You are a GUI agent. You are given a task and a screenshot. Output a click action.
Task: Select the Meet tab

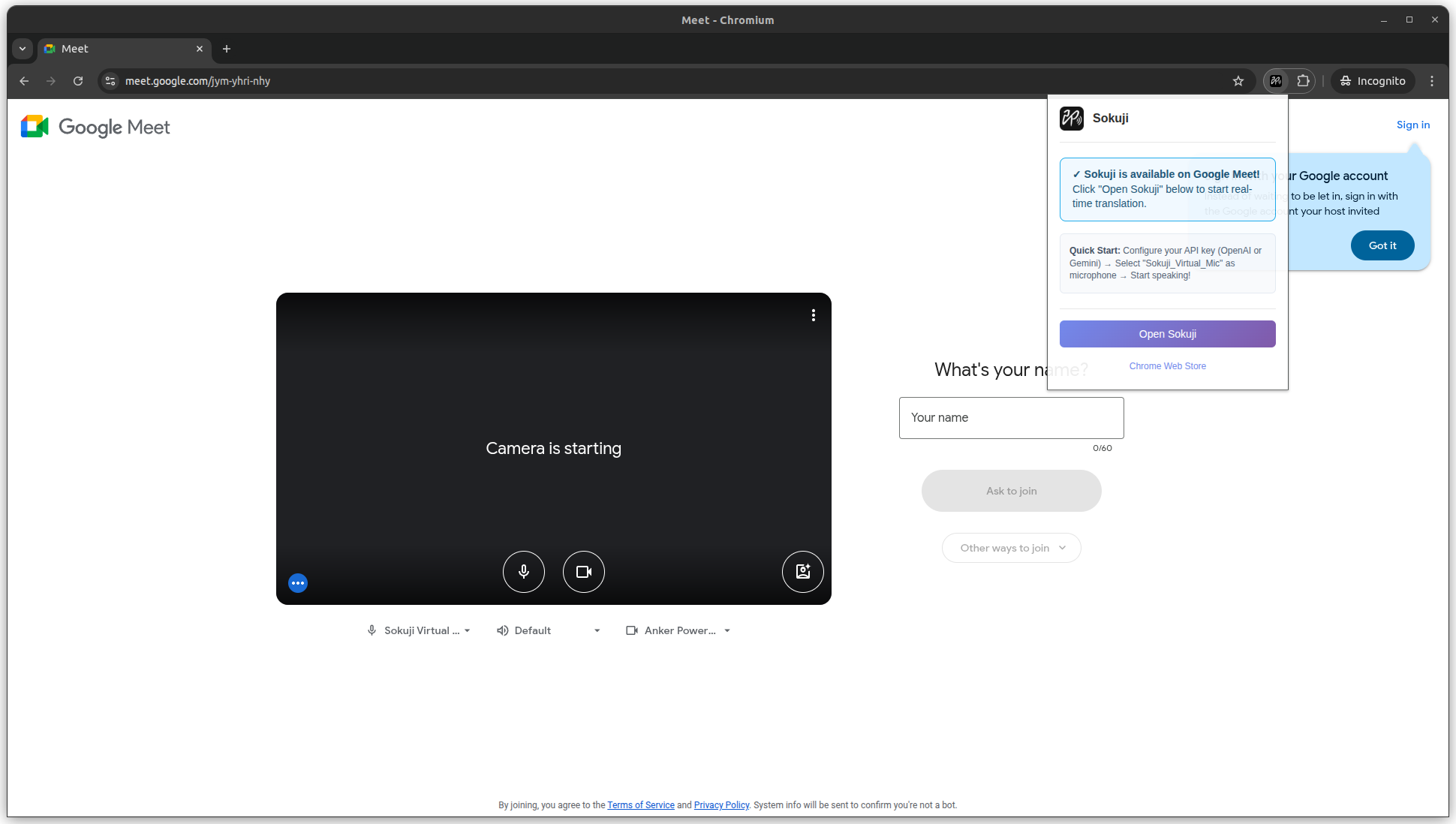tap(124, 49)
